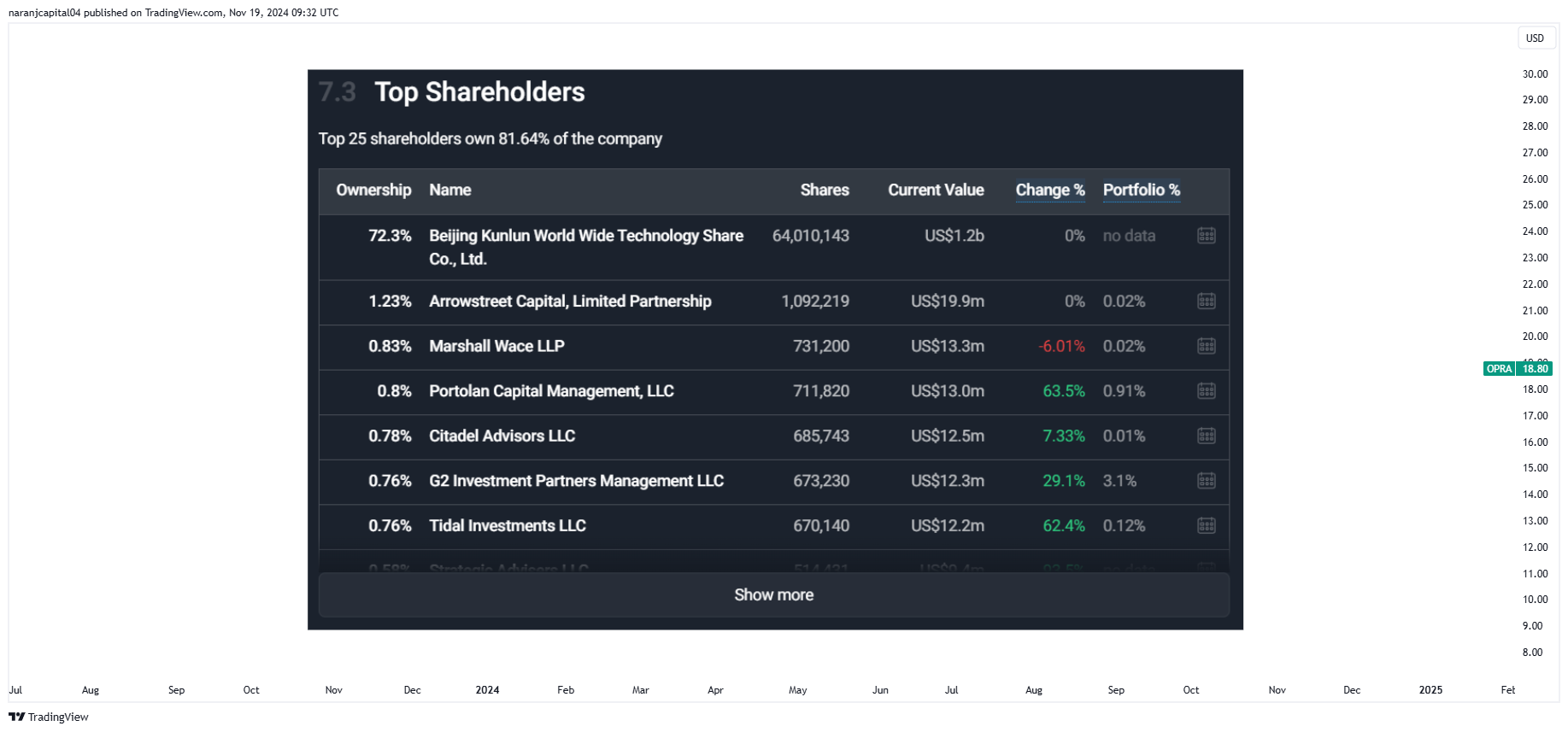Click shares value 731,200

821,346
